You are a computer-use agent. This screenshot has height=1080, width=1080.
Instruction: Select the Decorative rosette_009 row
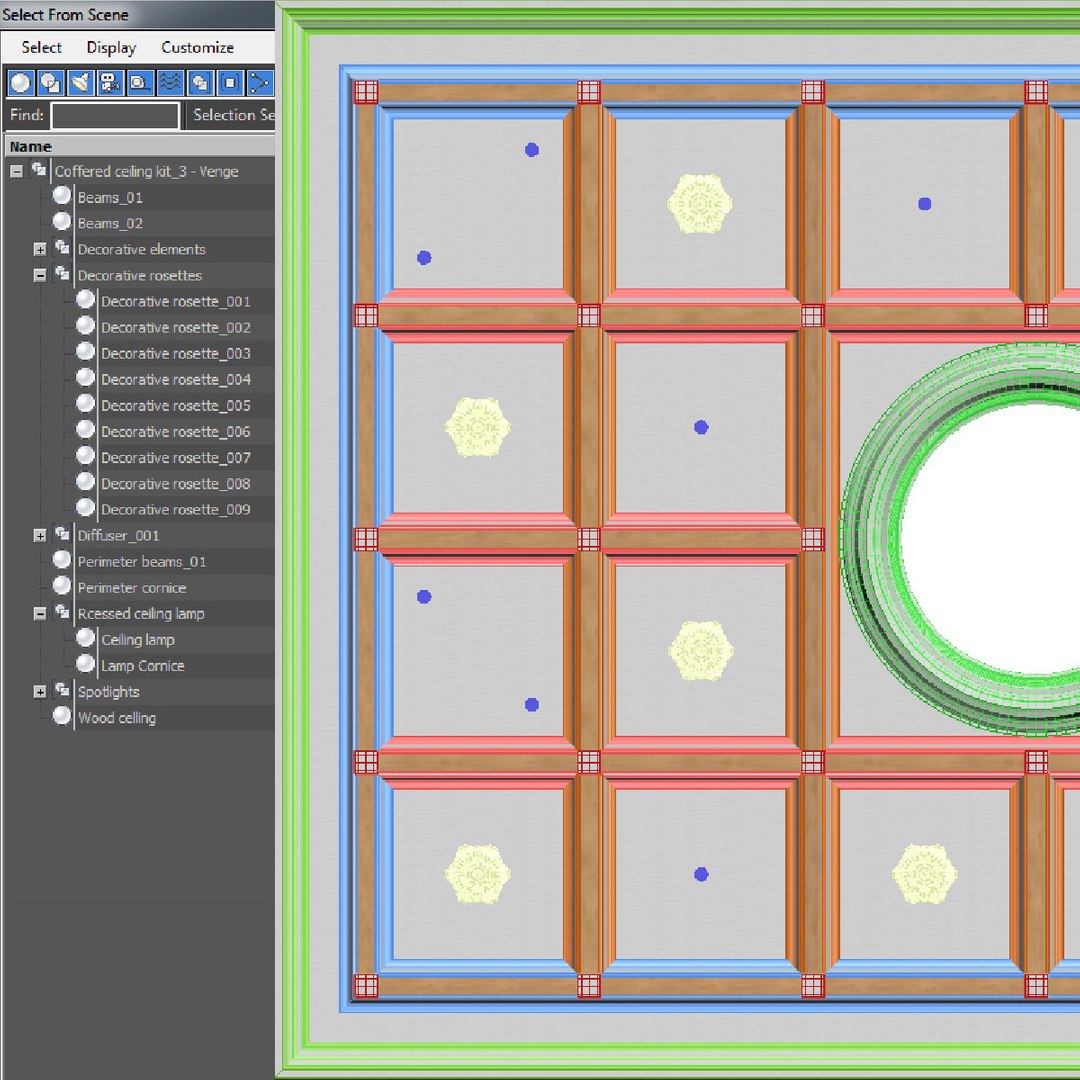point(175,510)
